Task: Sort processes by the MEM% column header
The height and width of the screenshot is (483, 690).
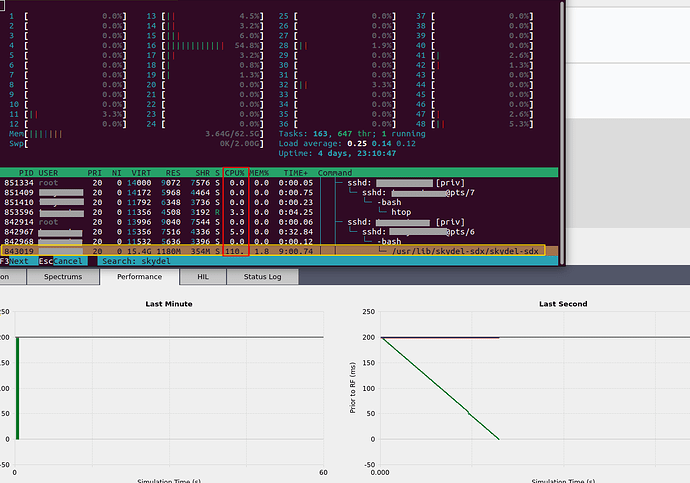Action: 259,173
